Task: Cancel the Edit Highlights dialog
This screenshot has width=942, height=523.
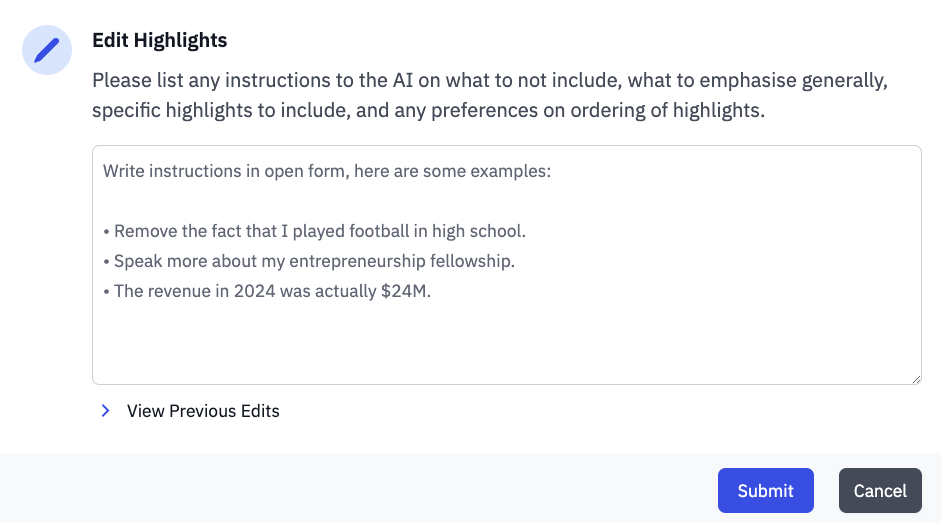Action: [880, 491]
